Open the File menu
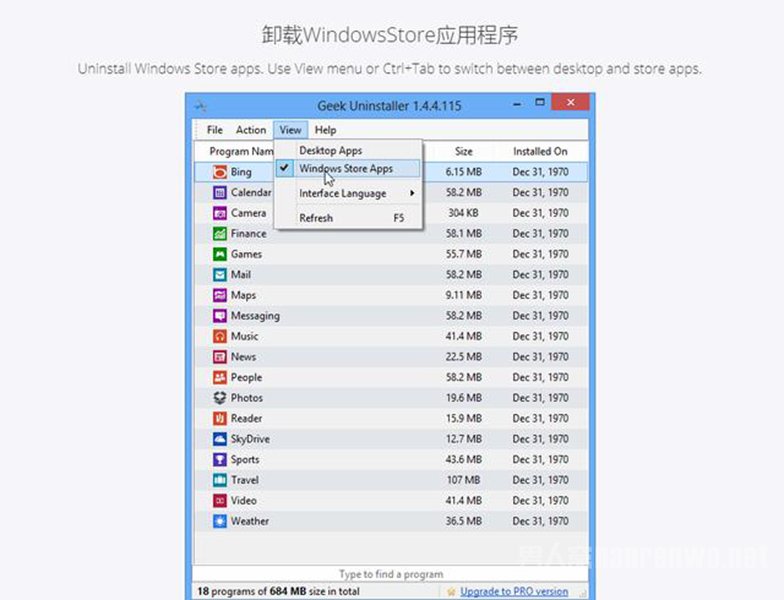Screen dimensions: 784x600 pos(214,130)
